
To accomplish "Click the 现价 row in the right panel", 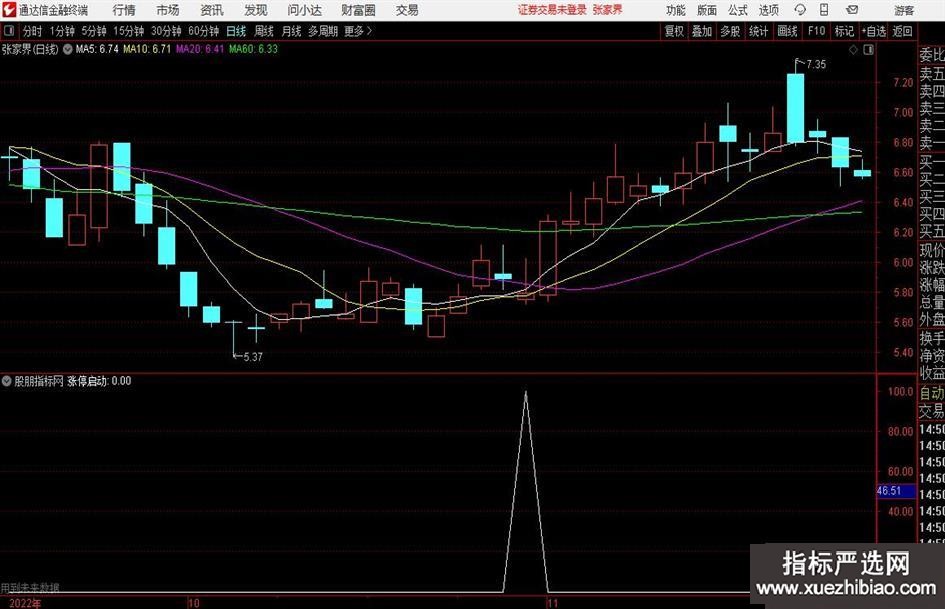I will pyautogui.click(x=932, y=250).
